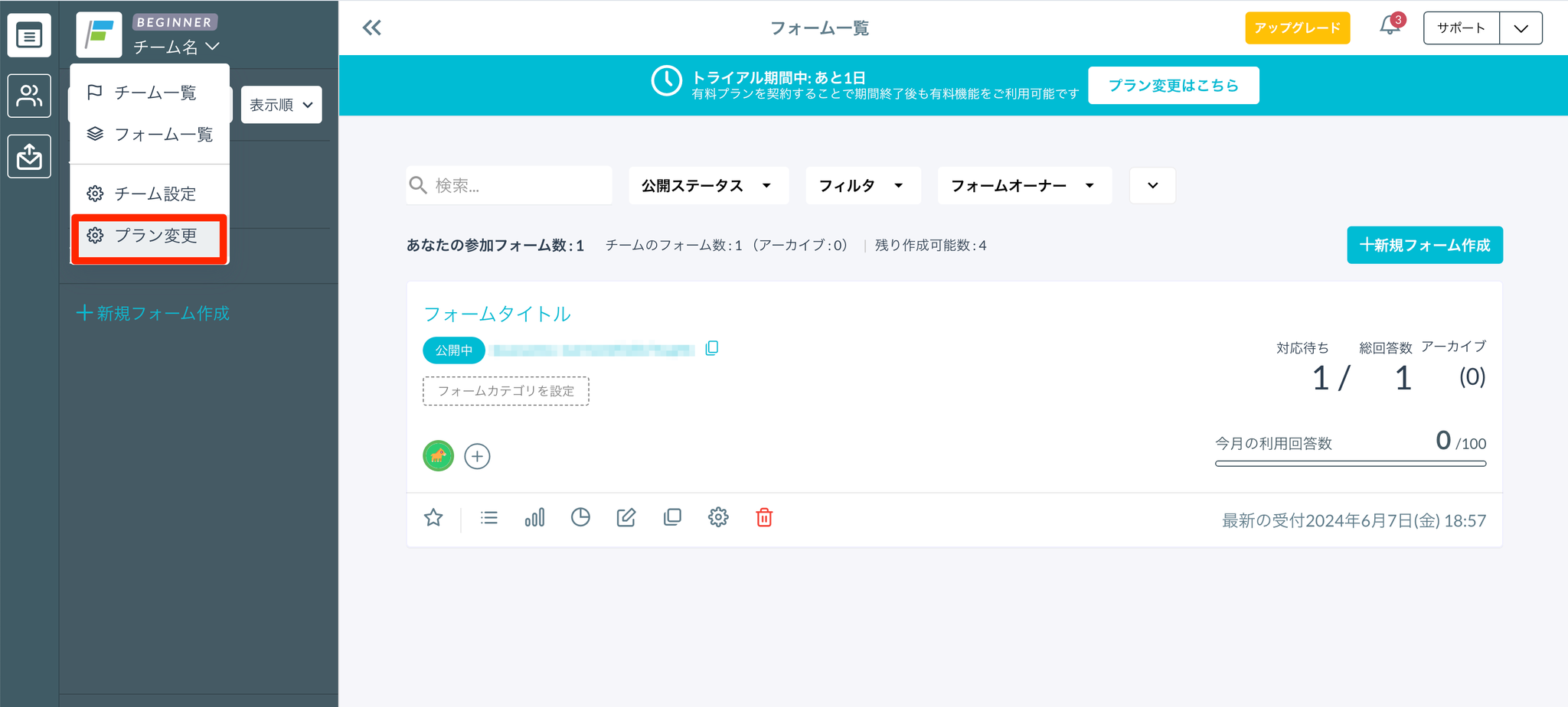
Task: Click the 最新の受付 timestamp
Action: [x=1354, y=521]
